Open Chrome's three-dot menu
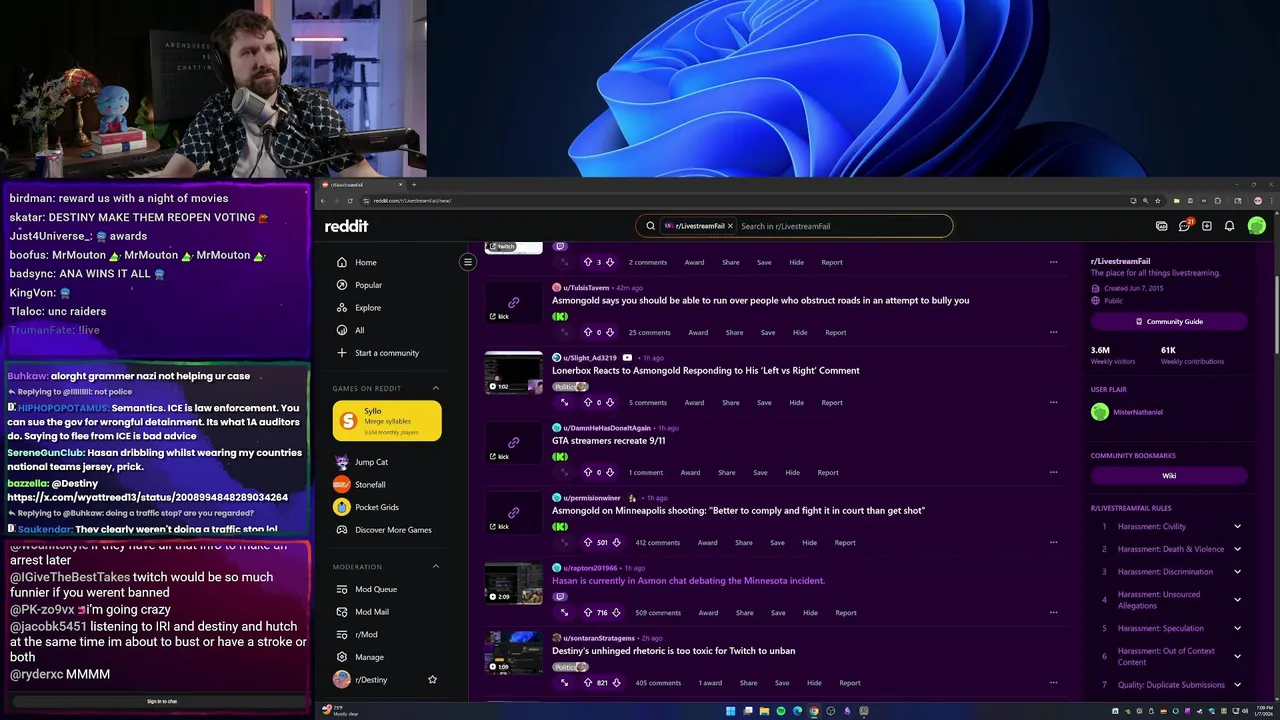1280x720 pixels. 1272,201
